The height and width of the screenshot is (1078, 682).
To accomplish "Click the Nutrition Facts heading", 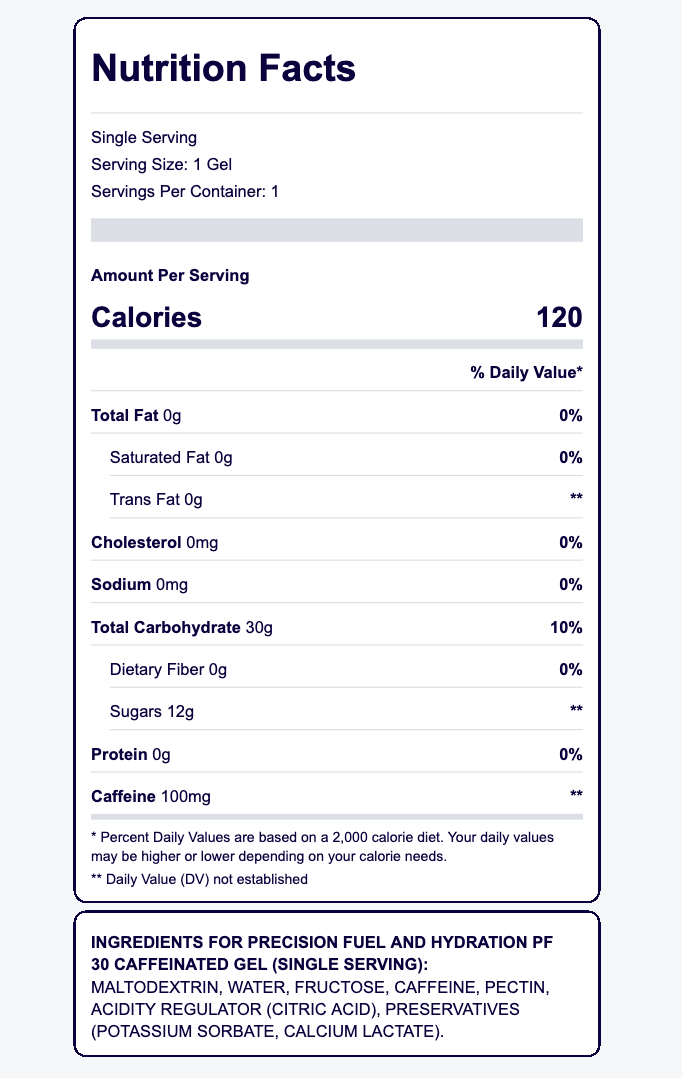I will 223,68.
